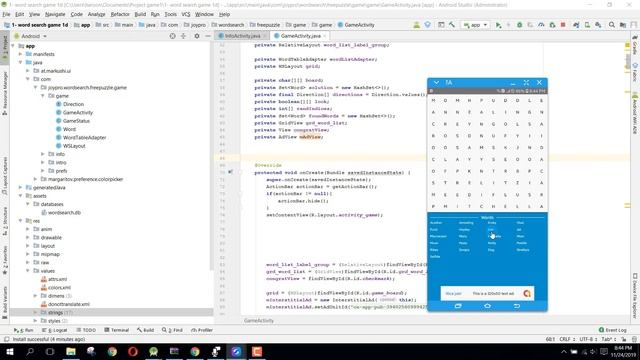Click Attach Debugger to Android Process icon
This screenshot has height=360, width=640.
[552, 25]
